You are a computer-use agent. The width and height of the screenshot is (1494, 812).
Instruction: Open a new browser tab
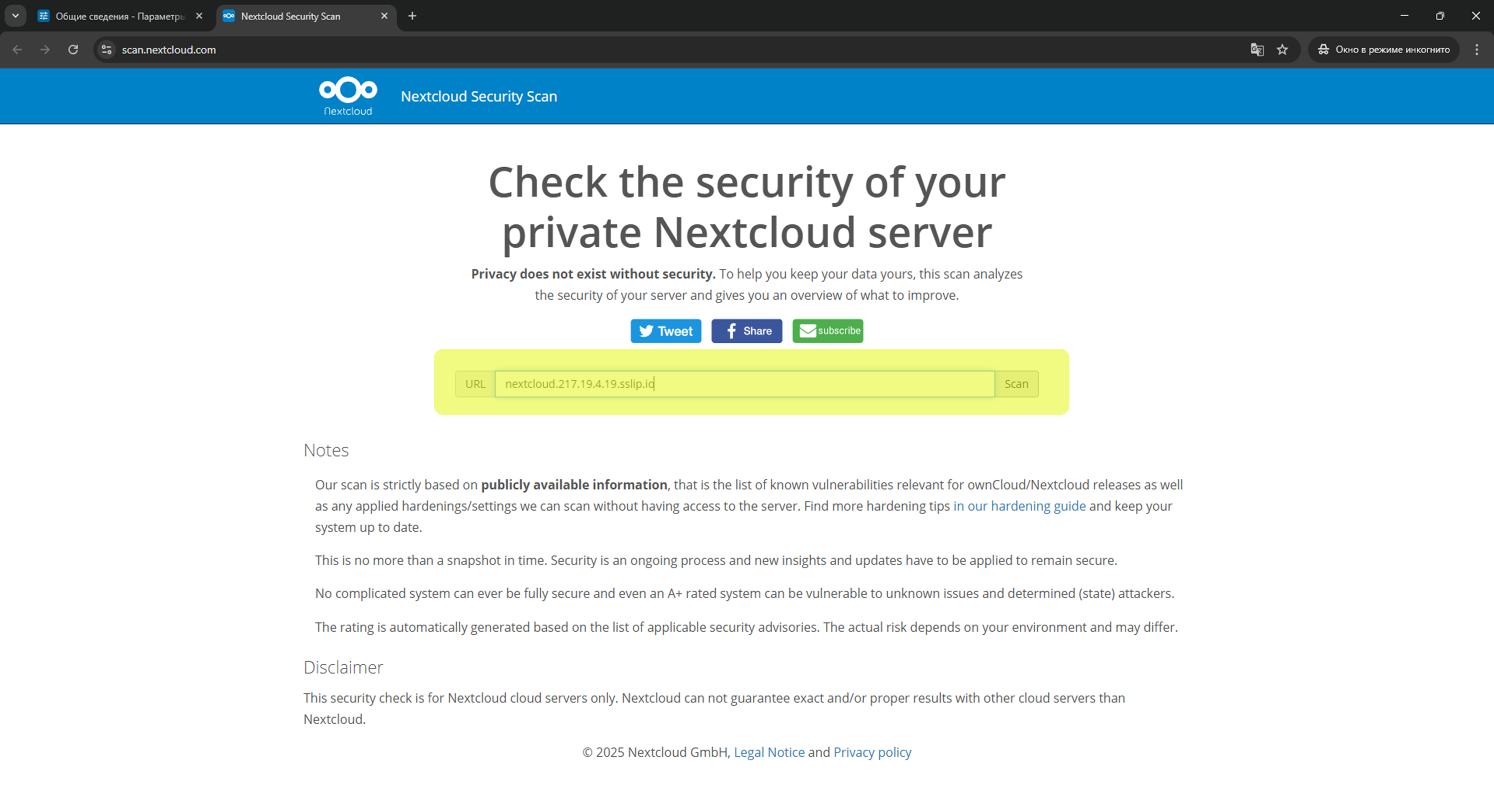[412, 16]
